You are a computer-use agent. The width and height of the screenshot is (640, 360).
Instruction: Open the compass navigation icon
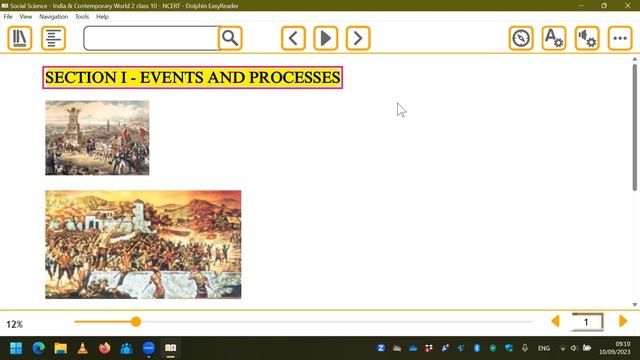click(521, 38)
